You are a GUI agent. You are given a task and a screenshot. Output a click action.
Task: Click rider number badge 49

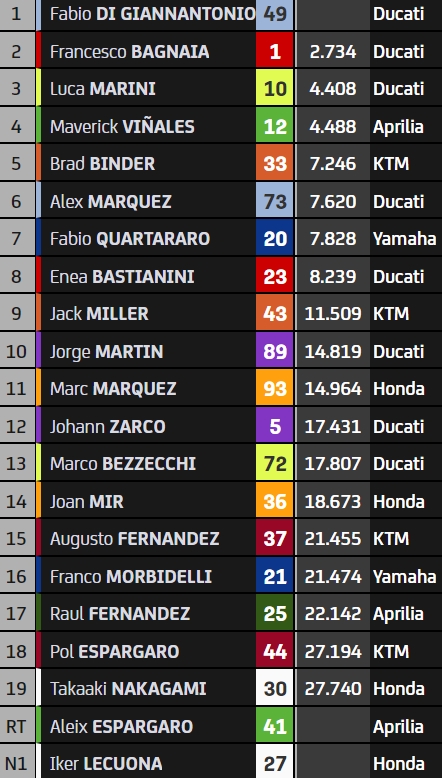point(275,14)
